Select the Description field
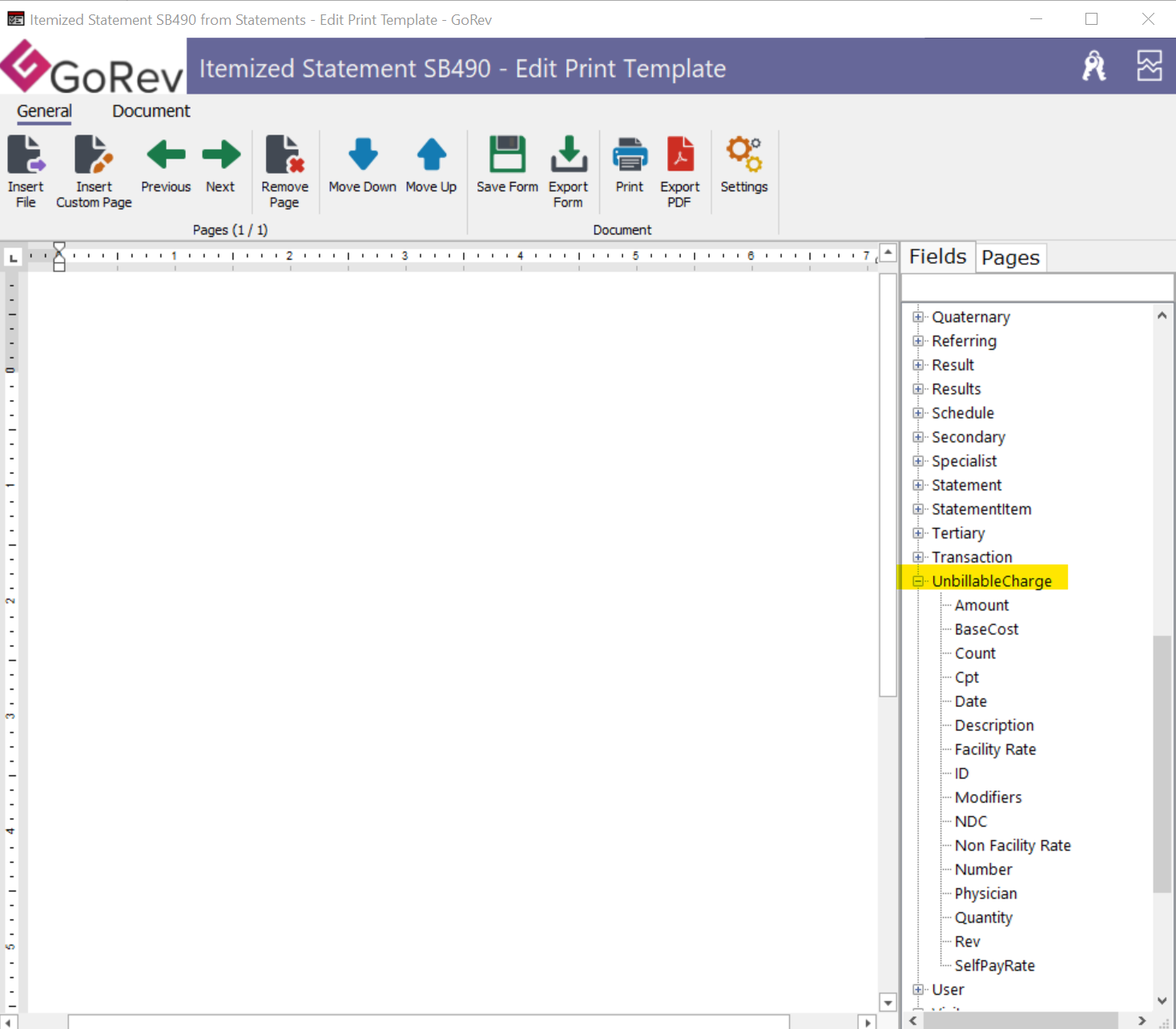The image size is (1176, 1029). [994, 726]
